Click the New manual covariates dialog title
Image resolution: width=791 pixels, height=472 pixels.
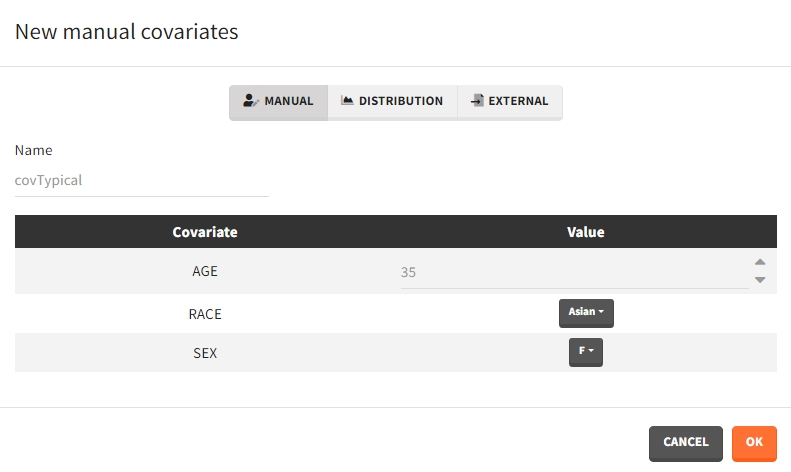click(x=126, y=32)
